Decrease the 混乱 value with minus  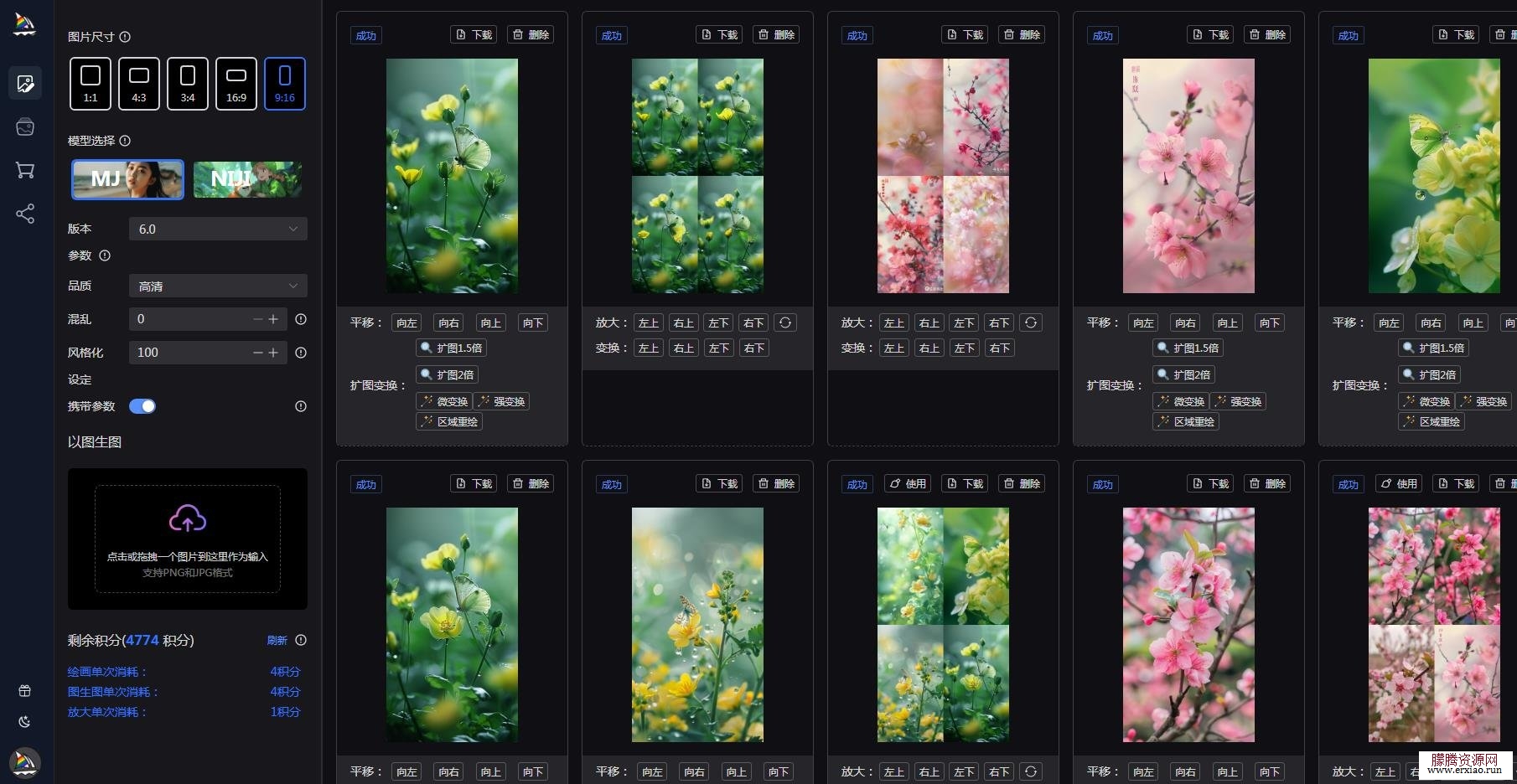(258, 319)
